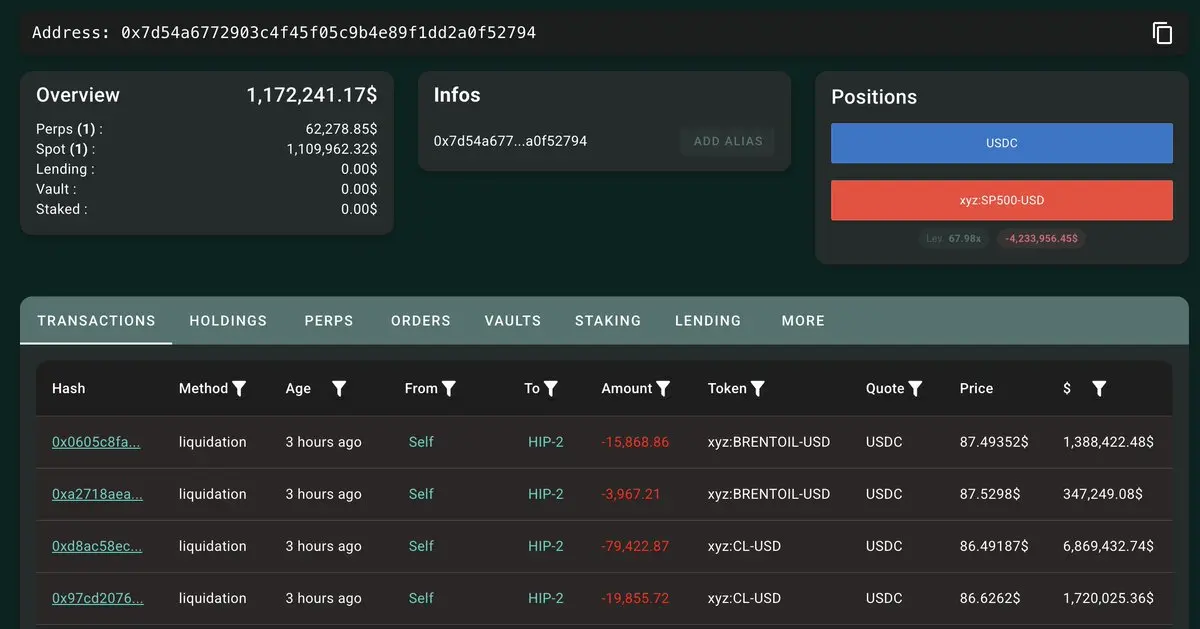Image resolution: width=1200 pixels, height=629 pixels.
Task: Click the Lev 67.98x leverage chip
Action: pyautogui.click(x=954, y=239)
